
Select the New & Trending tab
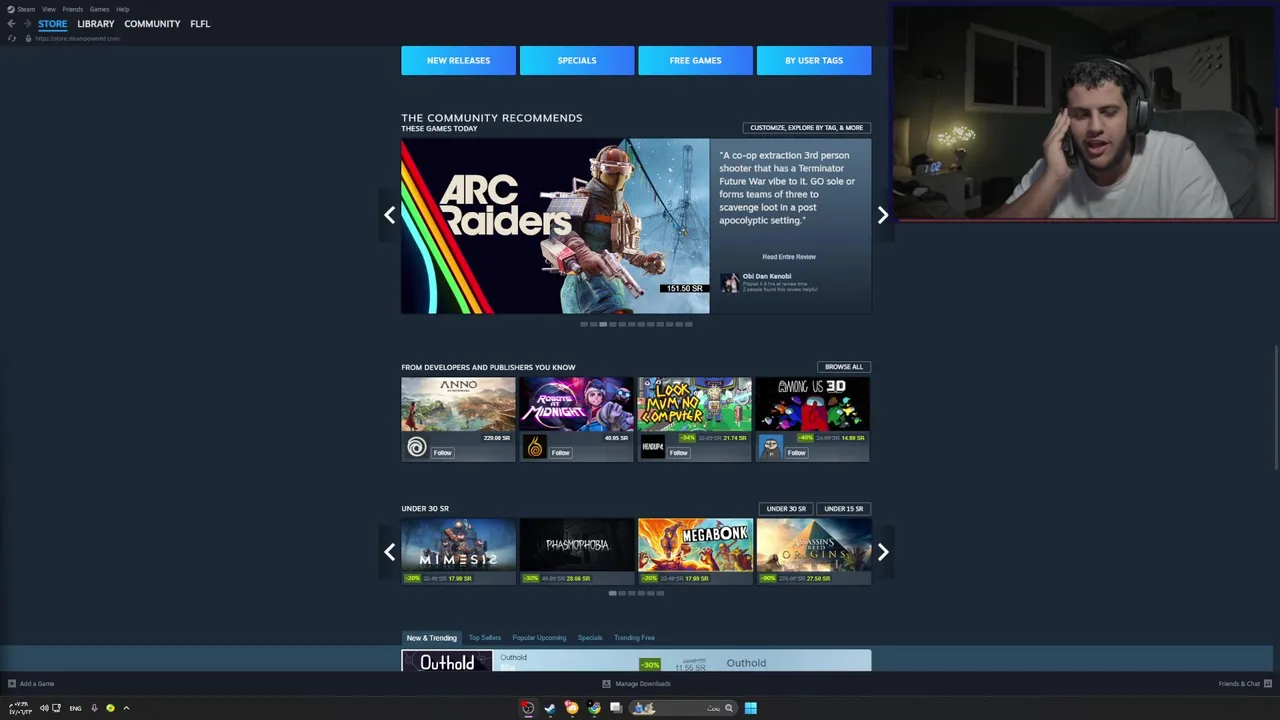click(431, 638)
